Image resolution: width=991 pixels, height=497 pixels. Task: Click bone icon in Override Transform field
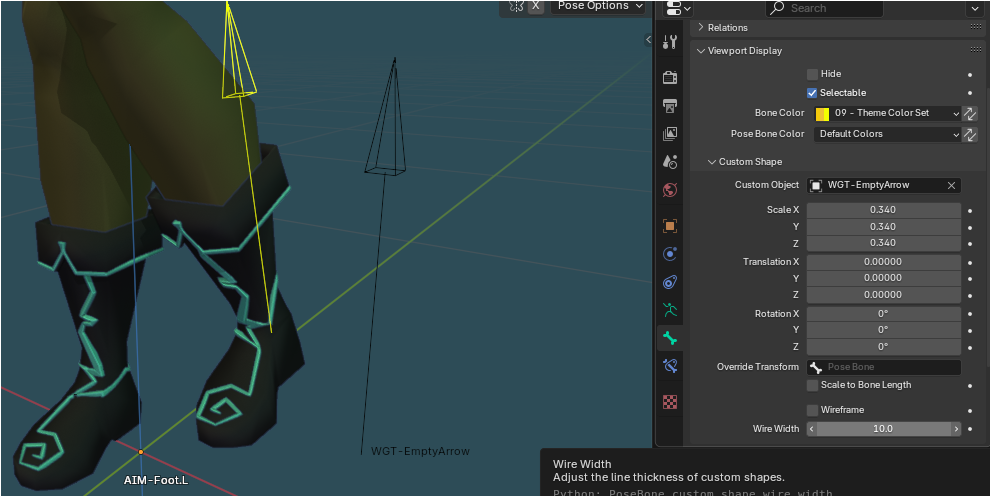[816, 367]
